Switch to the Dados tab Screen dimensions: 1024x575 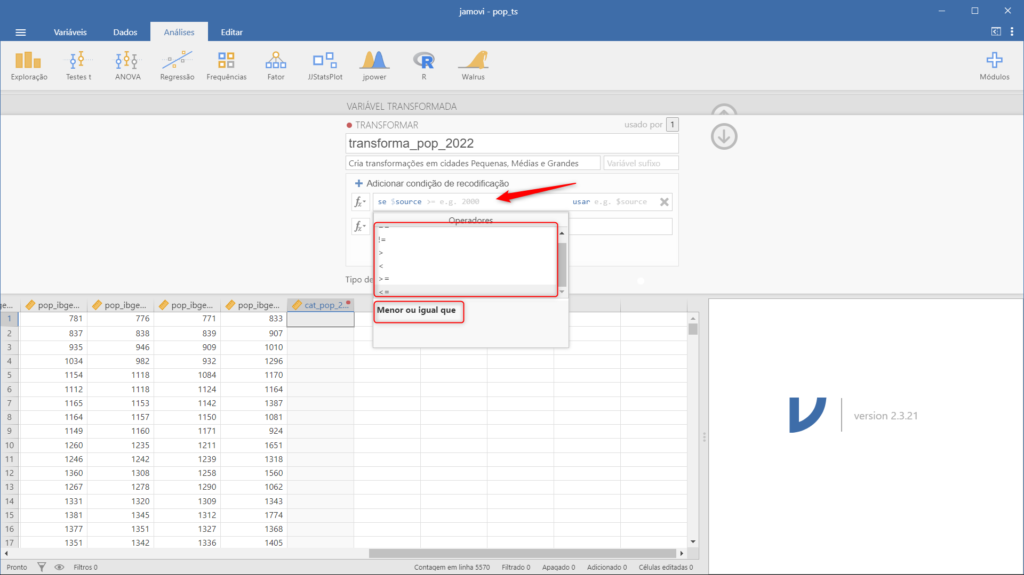[x=125, y=32]
